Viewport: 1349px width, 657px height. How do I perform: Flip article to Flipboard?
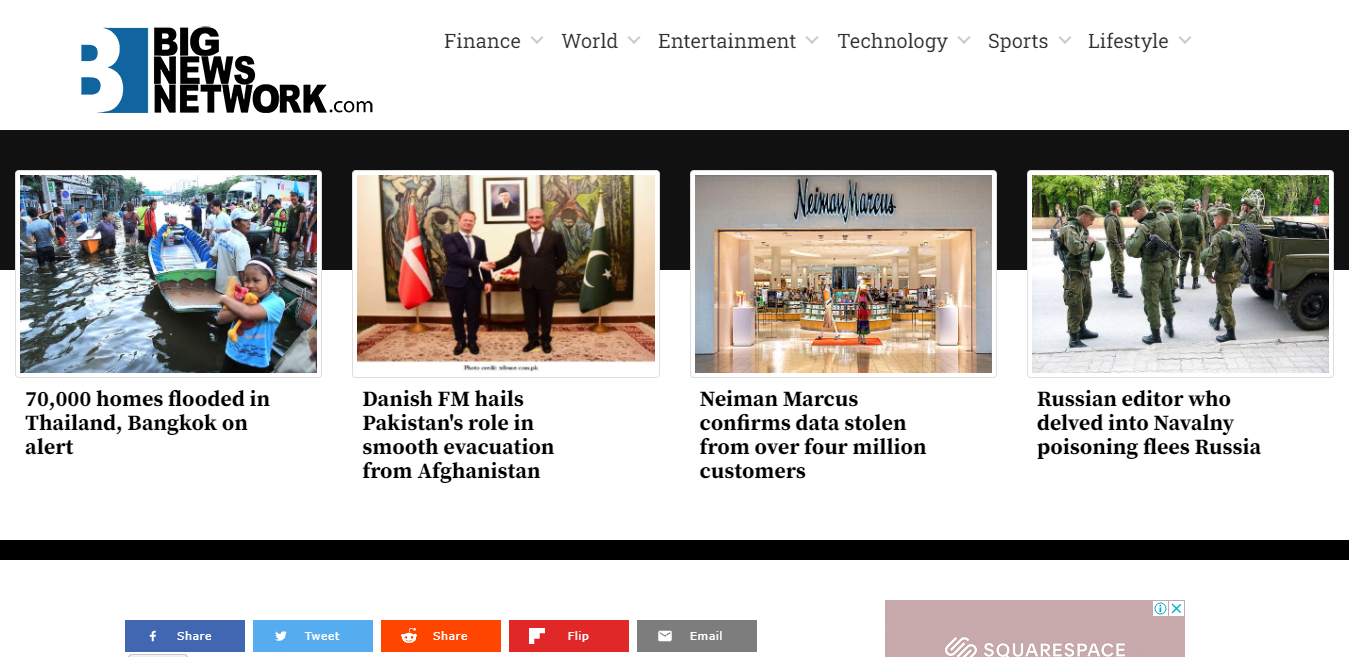[569, 636]
